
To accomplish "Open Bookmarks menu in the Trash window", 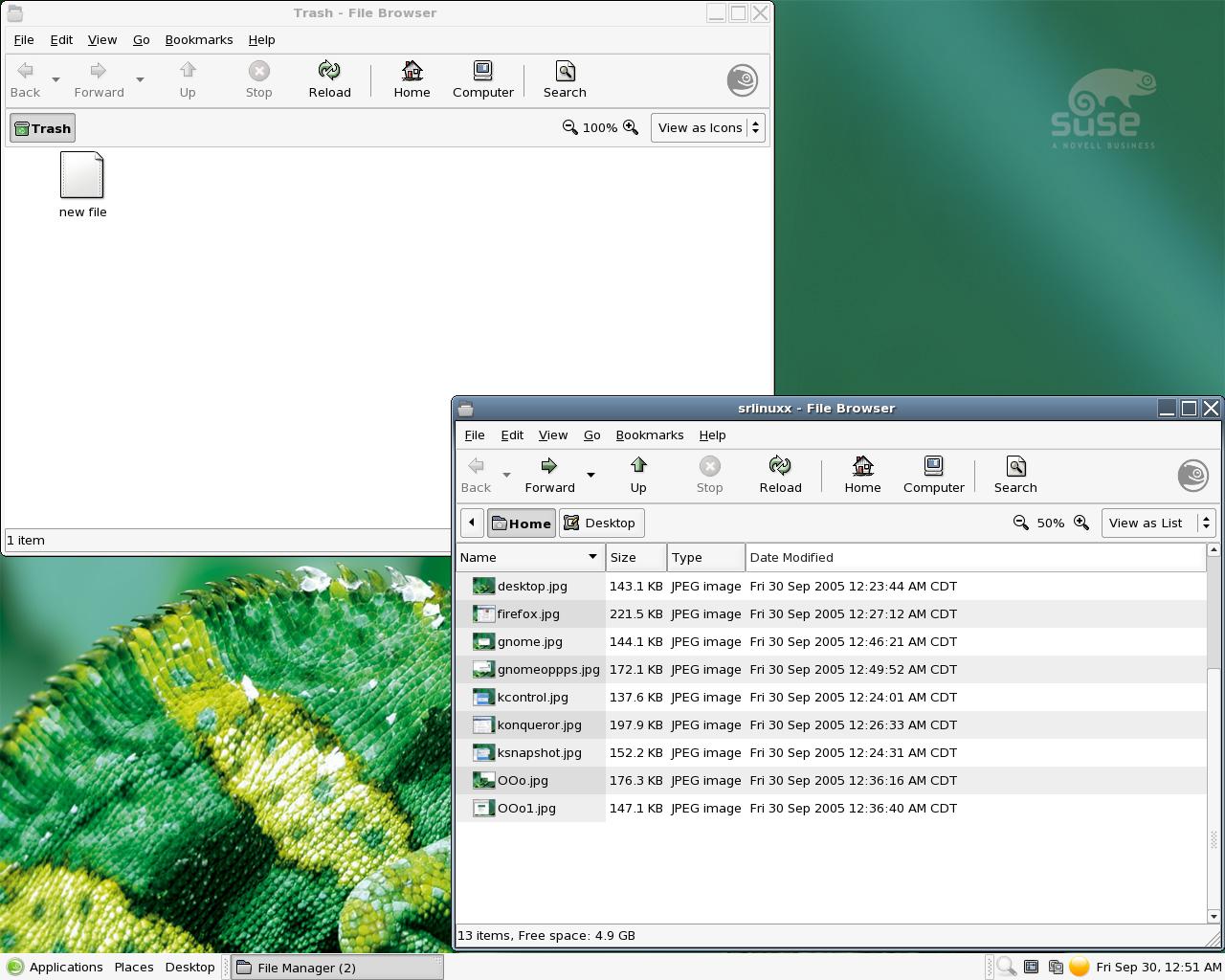I will [199, 39].
